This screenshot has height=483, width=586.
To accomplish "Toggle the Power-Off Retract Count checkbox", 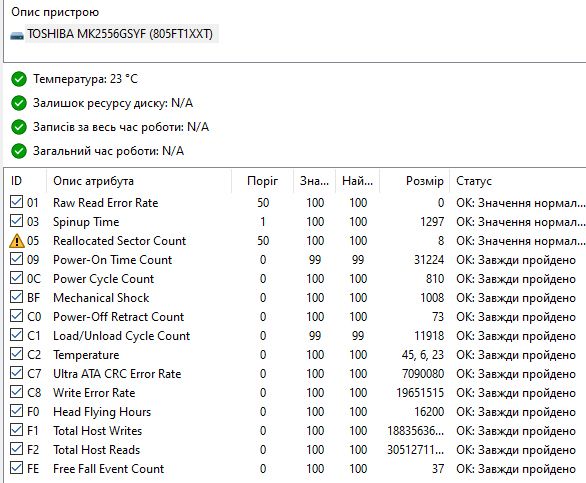I will click(16, 316).
